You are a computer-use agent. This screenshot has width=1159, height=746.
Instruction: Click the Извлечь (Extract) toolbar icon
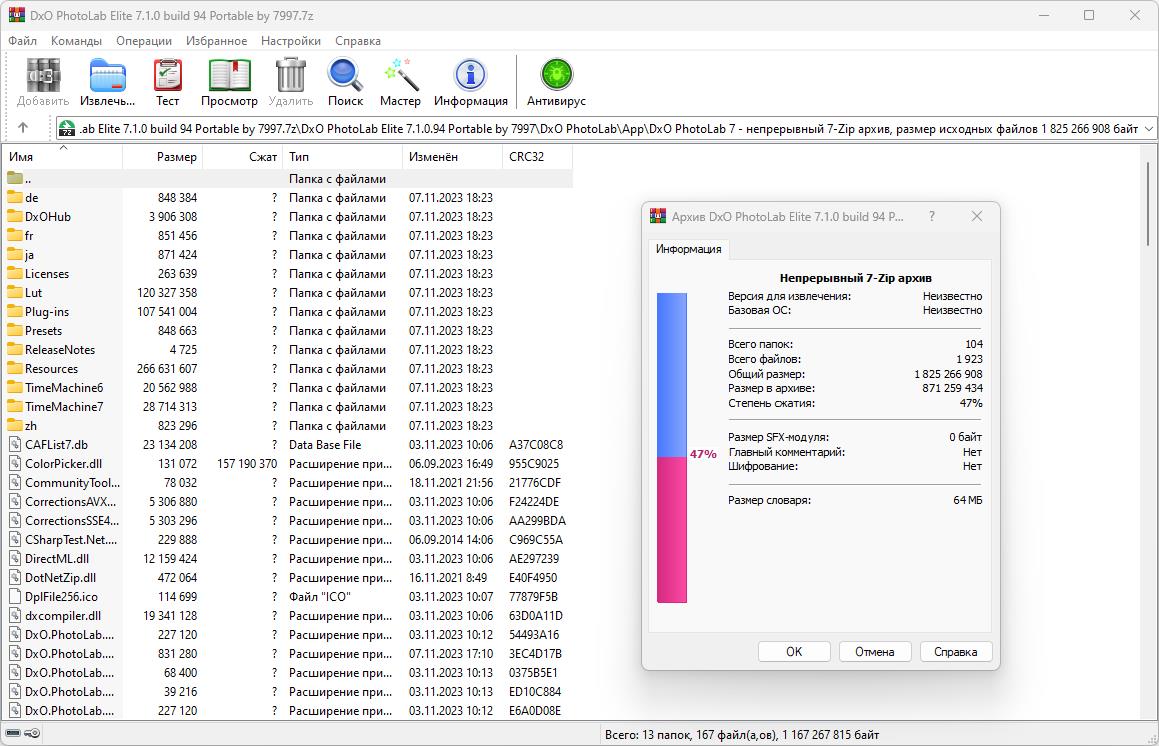tap(107, 74)
